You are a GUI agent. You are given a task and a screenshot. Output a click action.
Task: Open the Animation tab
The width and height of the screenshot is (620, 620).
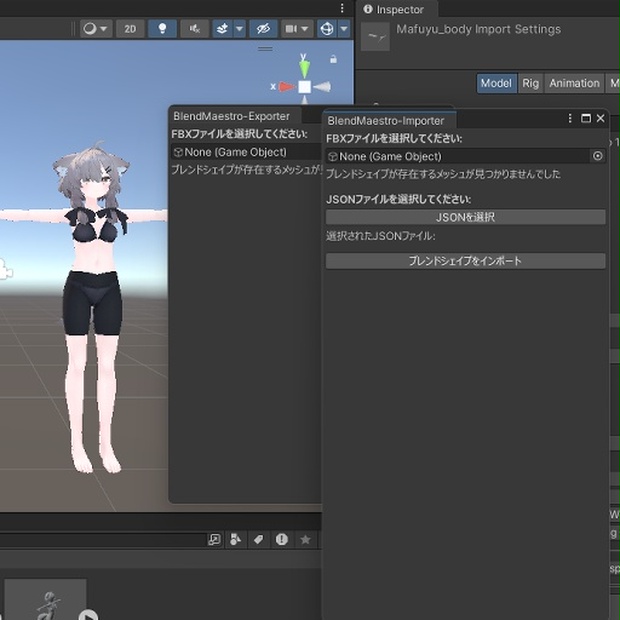click(574, 83)
